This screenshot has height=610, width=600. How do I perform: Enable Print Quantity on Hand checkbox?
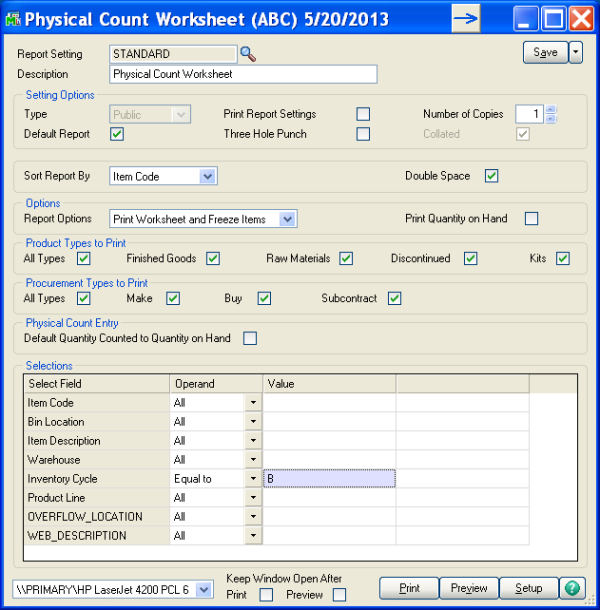[532, 219]
